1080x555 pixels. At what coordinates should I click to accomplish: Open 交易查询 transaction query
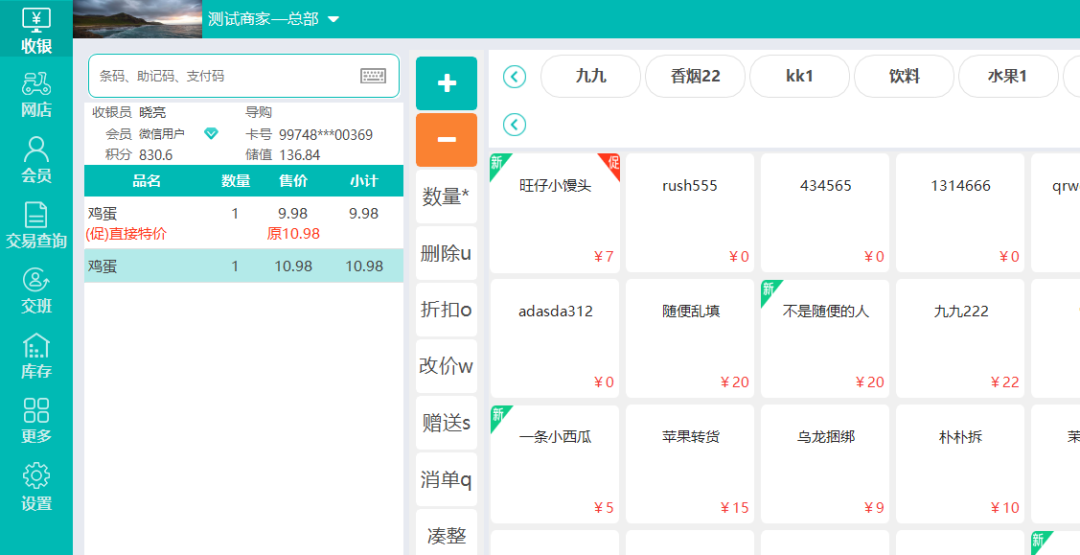36,225
